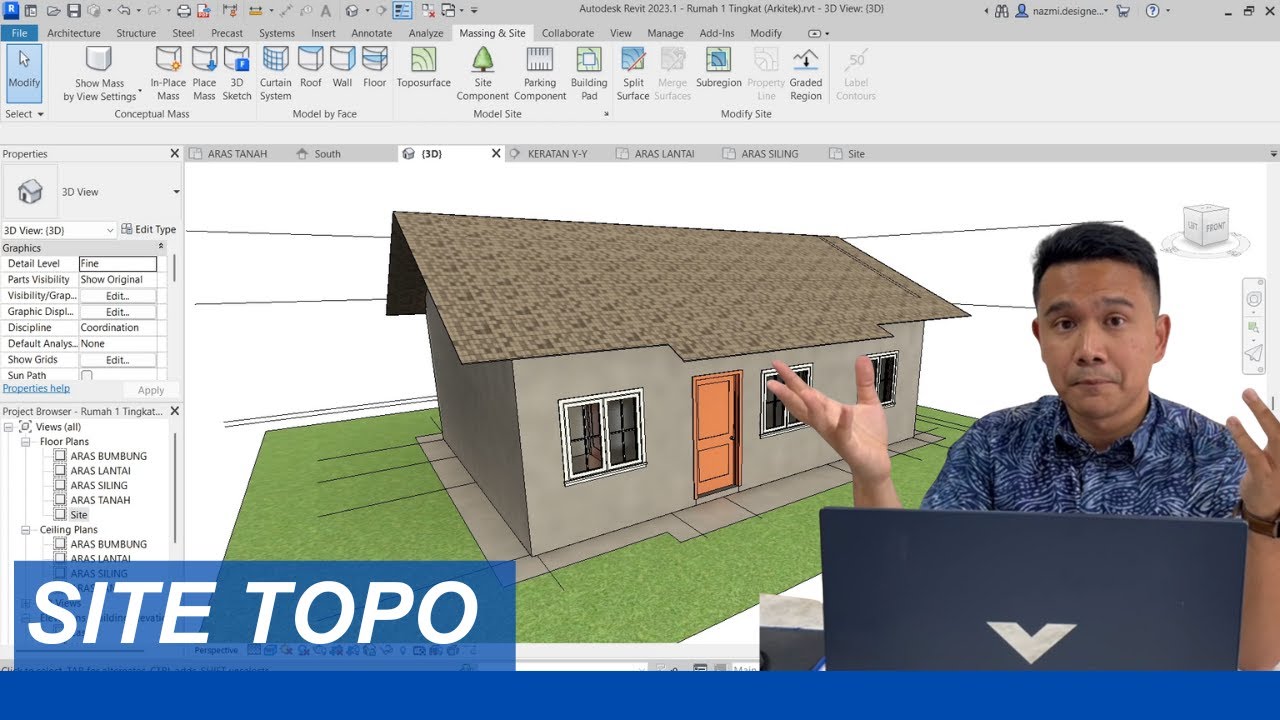Close the Project Browser panel
This screenshot has height=720, width=1280.
click(174, 411)
